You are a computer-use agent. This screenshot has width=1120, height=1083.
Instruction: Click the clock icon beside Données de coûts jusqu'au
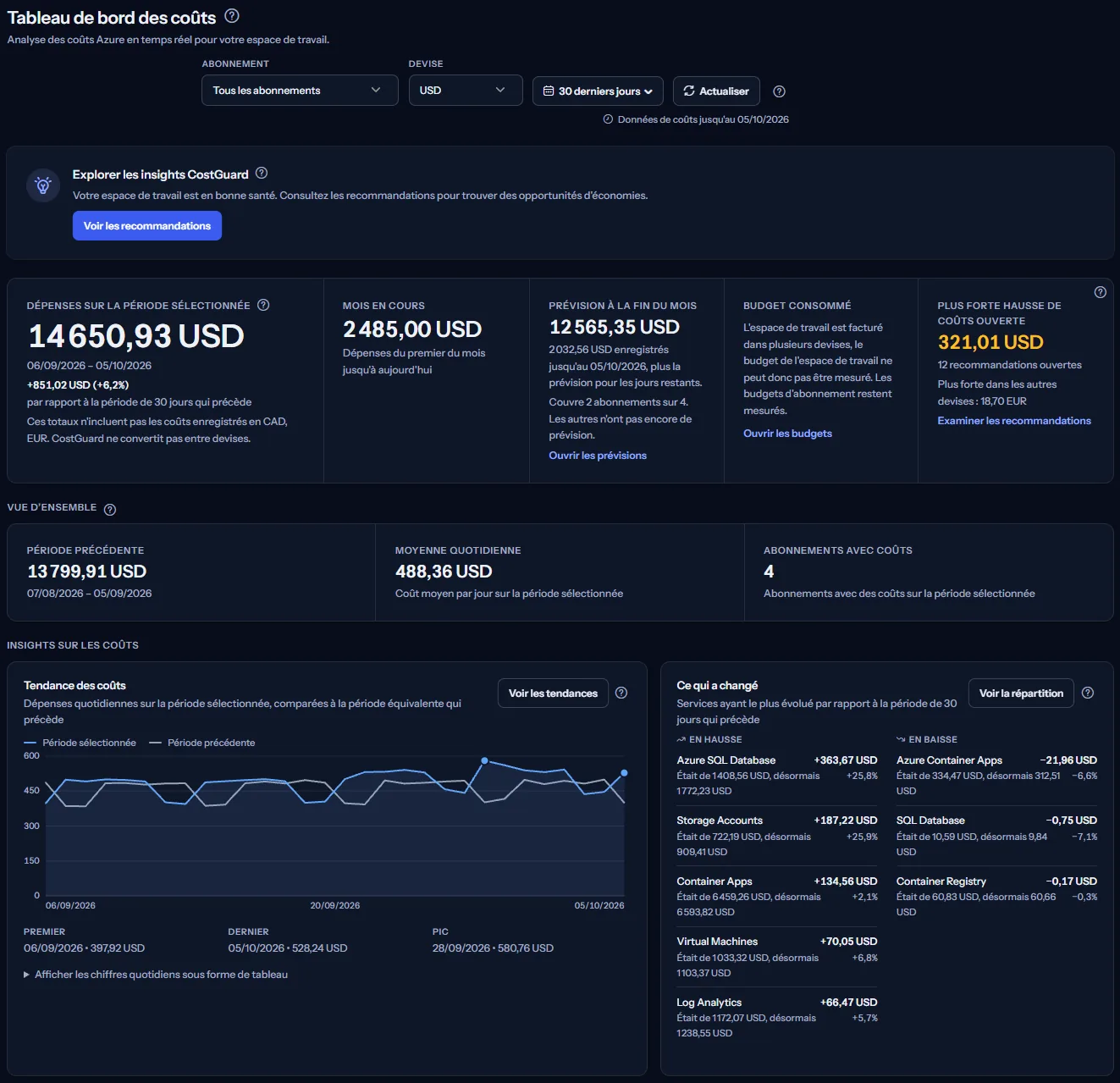pos(608,119)
